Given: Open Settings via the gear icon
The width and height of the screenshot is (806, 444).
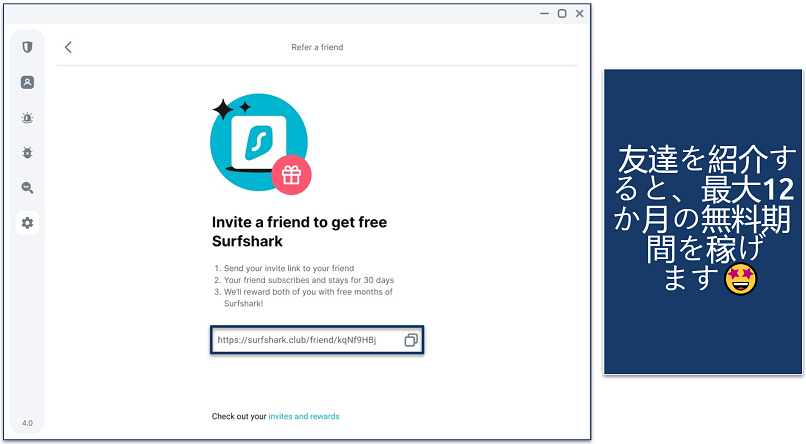Looking at the screenshot, I should click(27, 223).
